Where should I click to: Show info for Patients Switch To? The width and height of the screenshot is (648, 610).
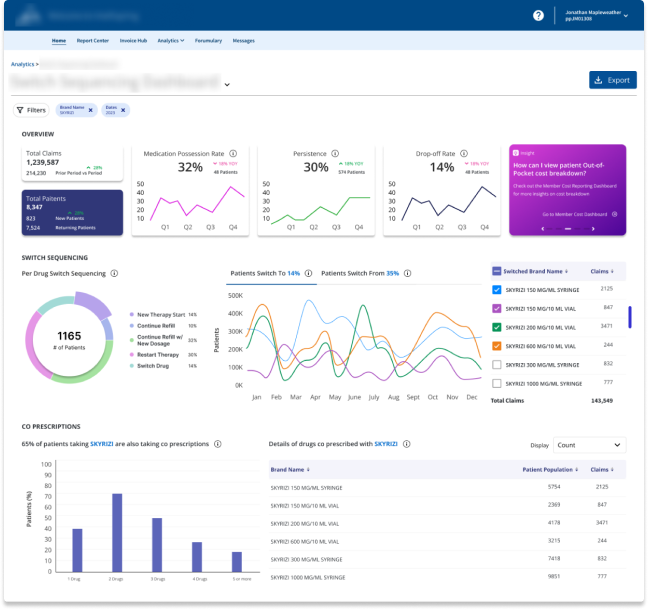(308, 274)
